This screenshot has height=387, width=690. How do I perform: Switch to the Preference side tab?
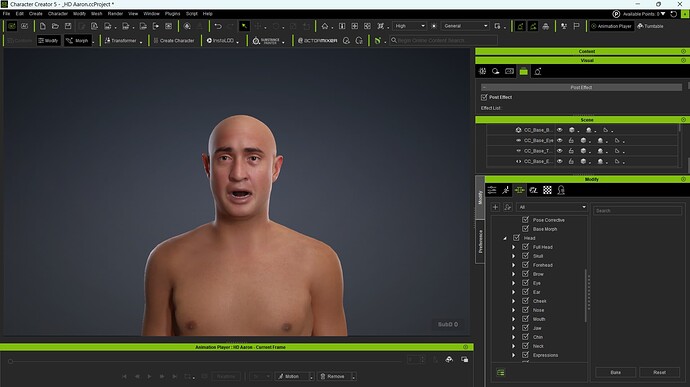tap(480, 241)
